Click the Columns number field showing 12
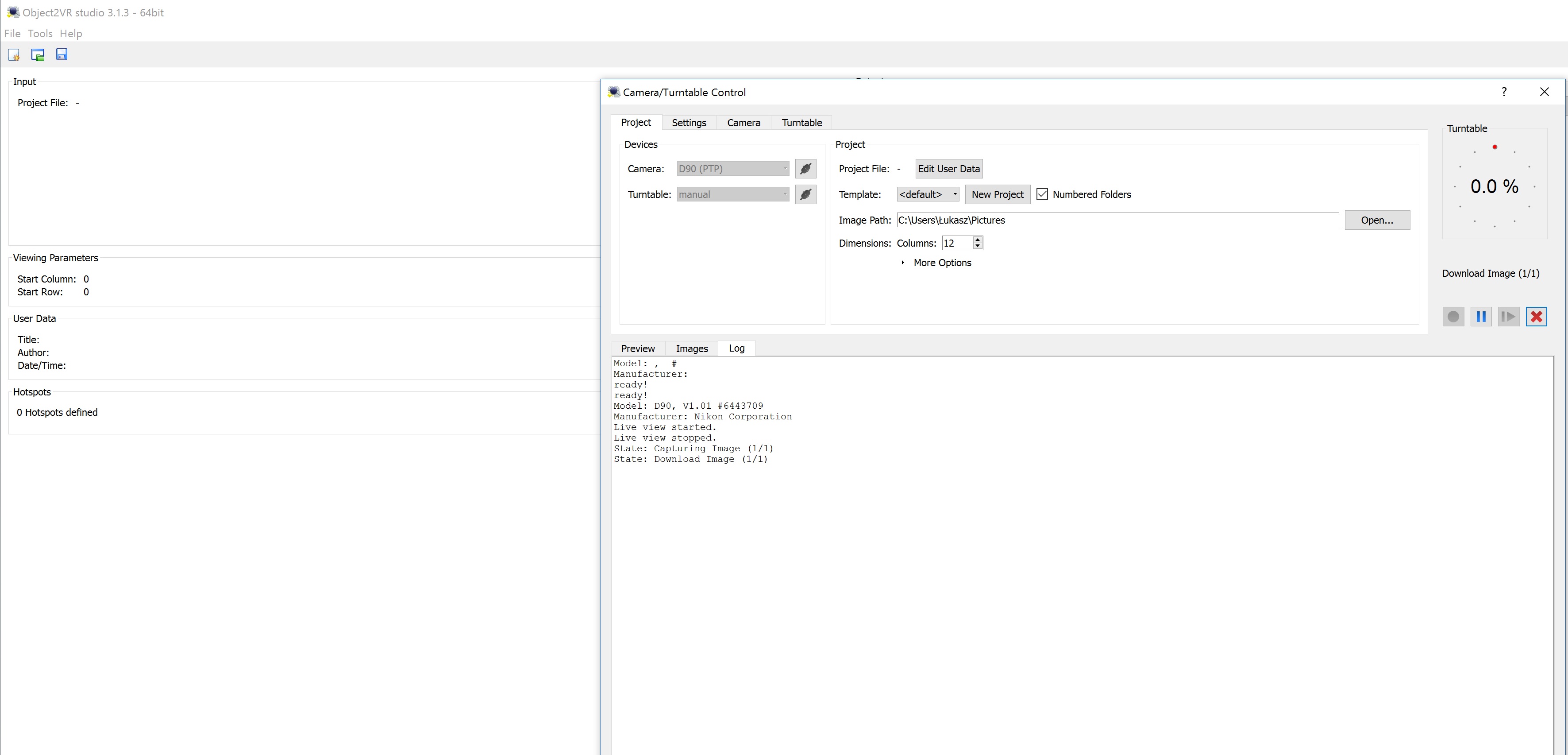Screen dimensions: 1568x755 pyautogui.click(x=957, y=243)
